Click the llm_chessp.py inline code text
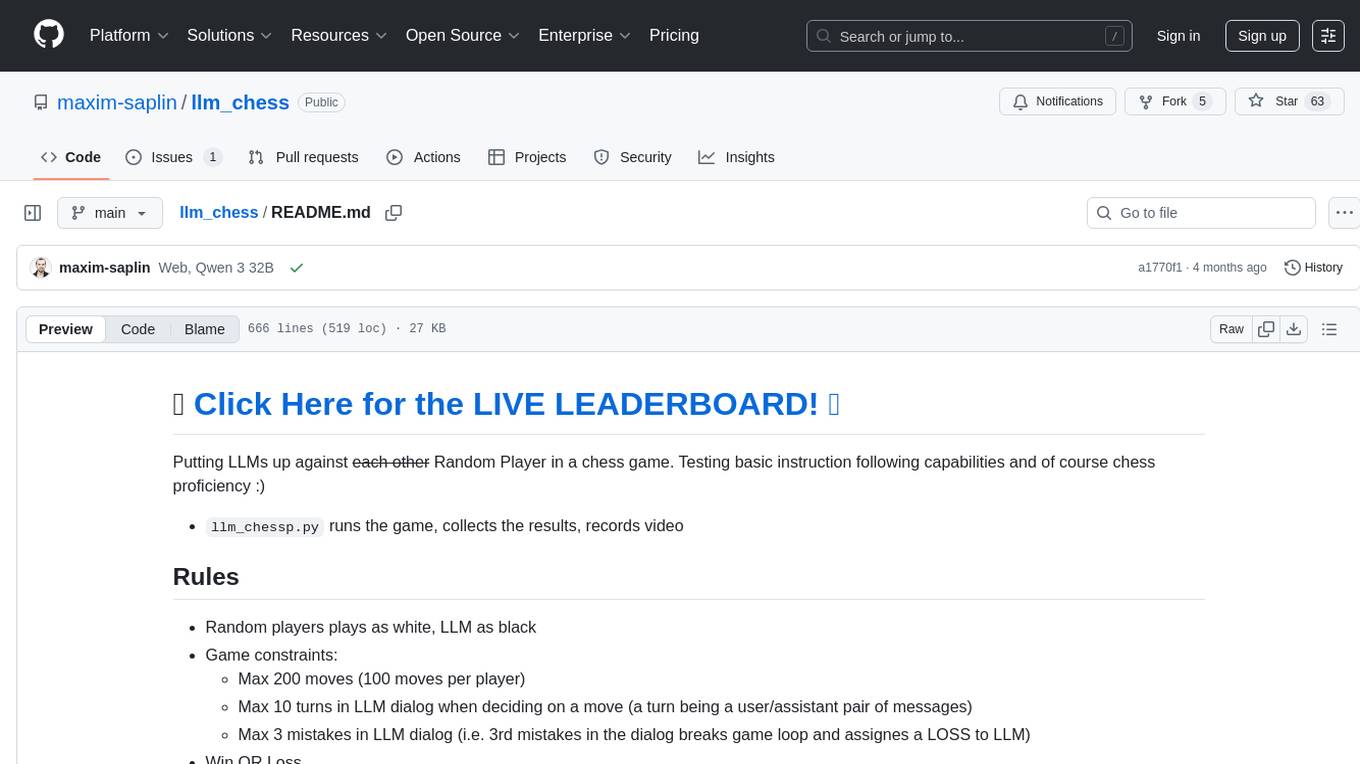The height and width of the screenshot is (764, 1360). pyautogui.click(x=265, y=526)
